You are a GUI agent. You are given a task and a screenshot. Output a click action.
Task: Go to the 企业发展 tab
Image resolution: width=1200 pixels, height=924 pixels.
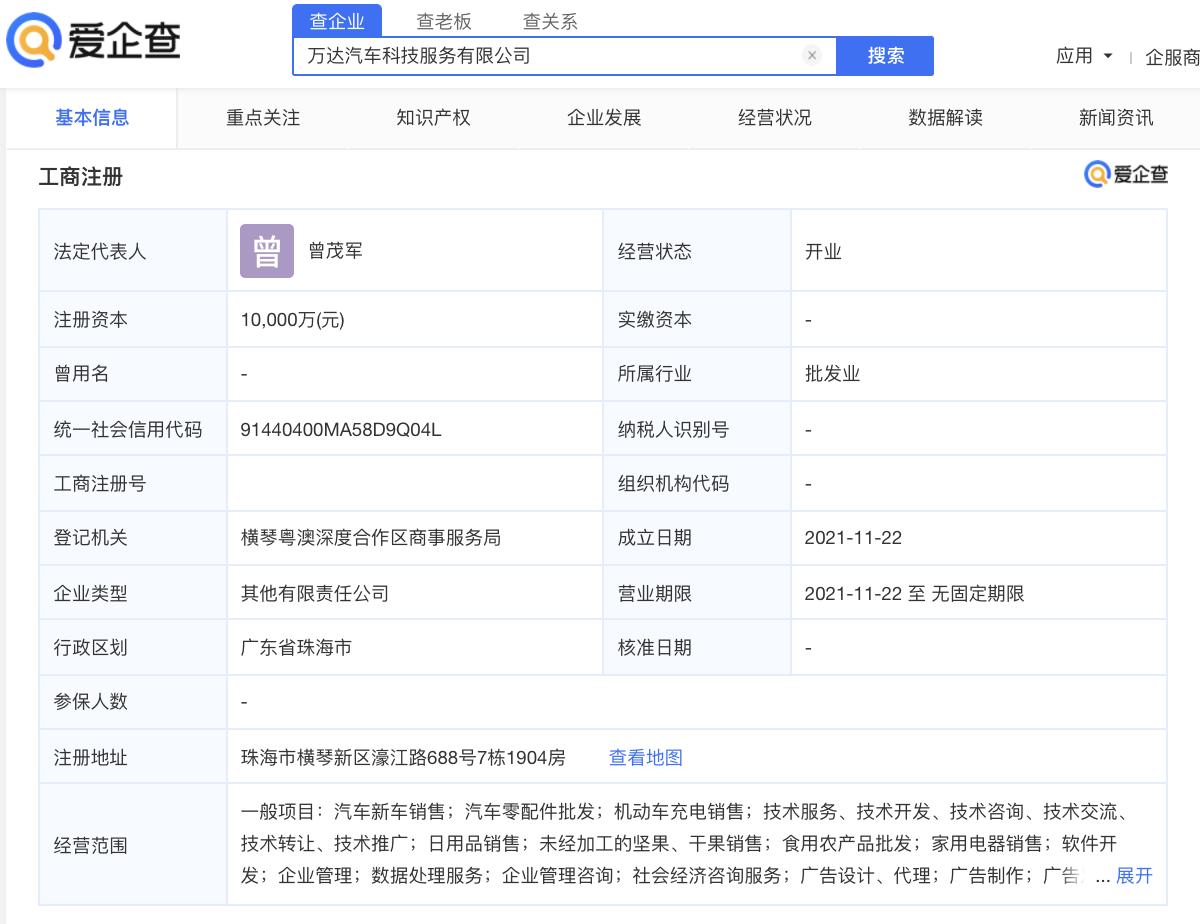click(x=604, y=118)
